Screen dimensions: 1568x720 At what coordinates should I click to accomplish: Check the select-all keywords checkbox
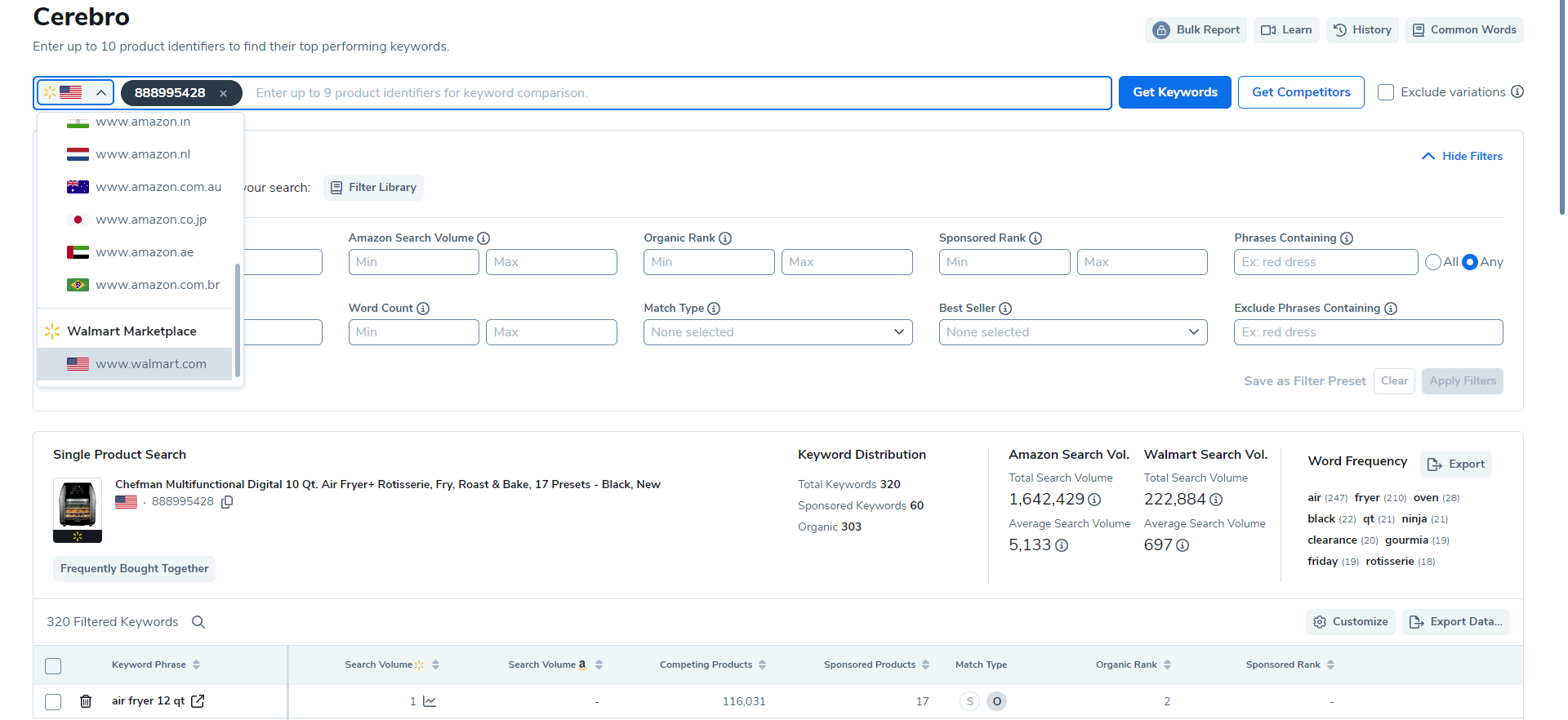click(53, 666)
